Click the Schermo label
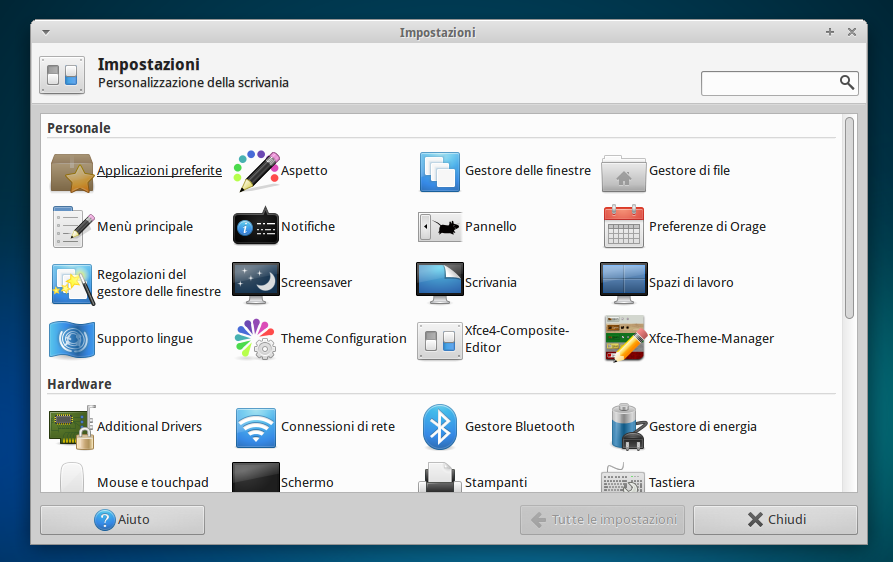Viewport: 893px width, 562px height. pos(308,482)
